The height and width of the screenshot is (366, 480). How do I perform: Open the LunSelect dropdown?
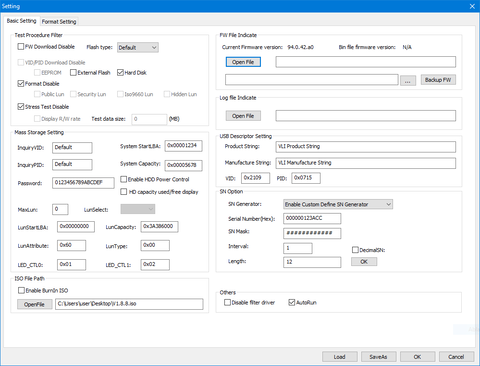(x=138, y=209)
